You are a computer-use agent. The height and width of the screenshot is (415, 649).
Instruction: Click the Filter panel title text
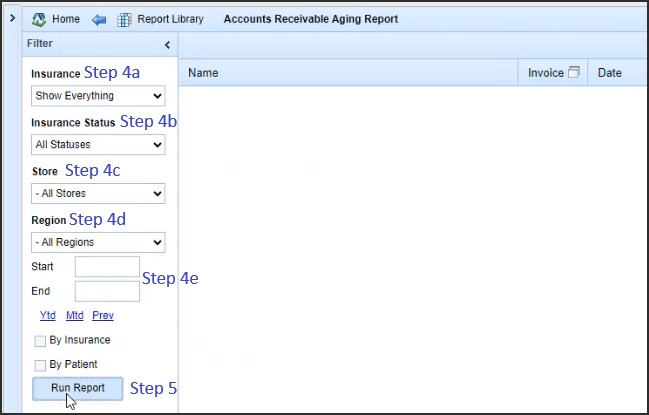coord(40,43)
